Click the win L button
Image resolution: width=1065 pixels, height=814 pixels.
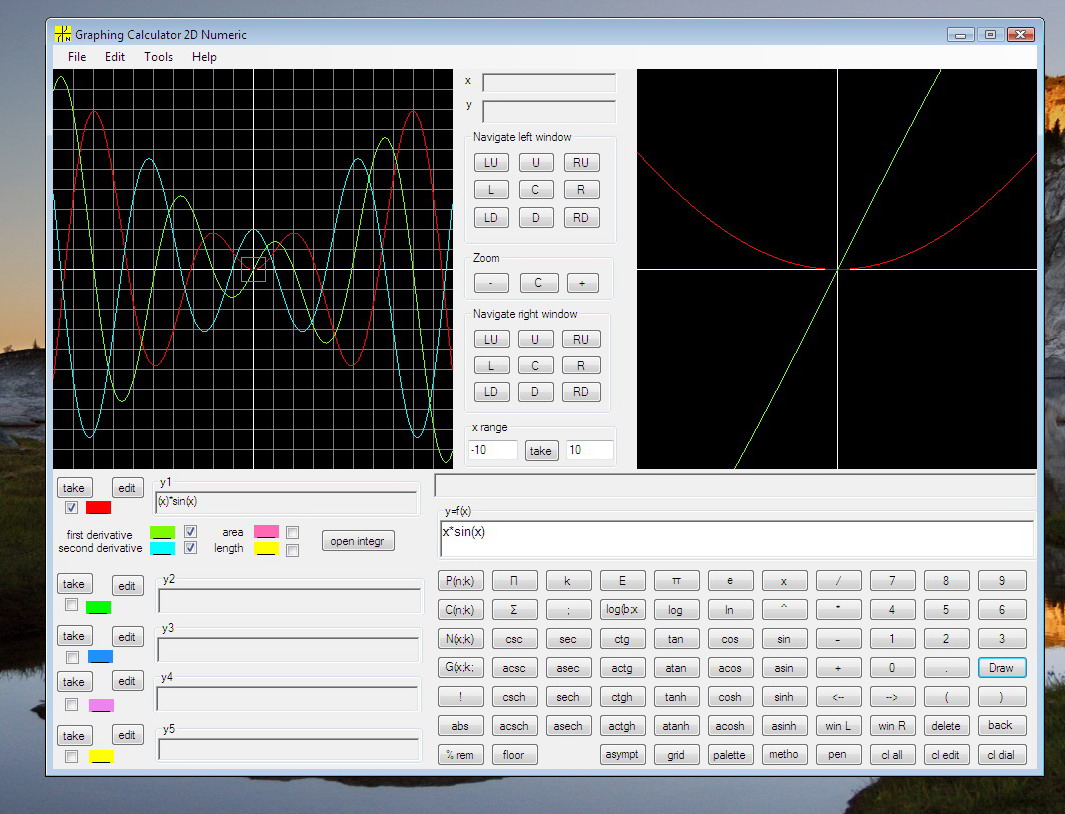[x=838, y=726]
